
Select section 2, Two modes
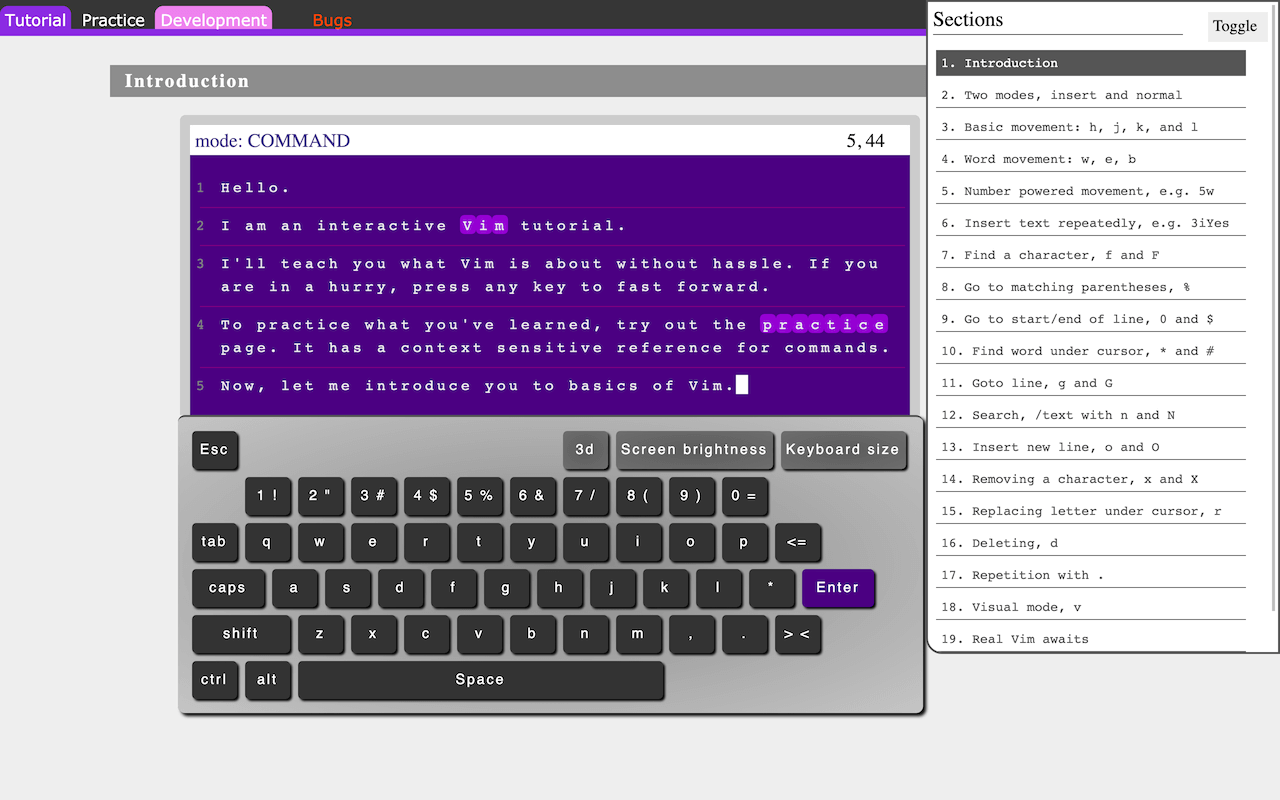(x=1090, y=94)
